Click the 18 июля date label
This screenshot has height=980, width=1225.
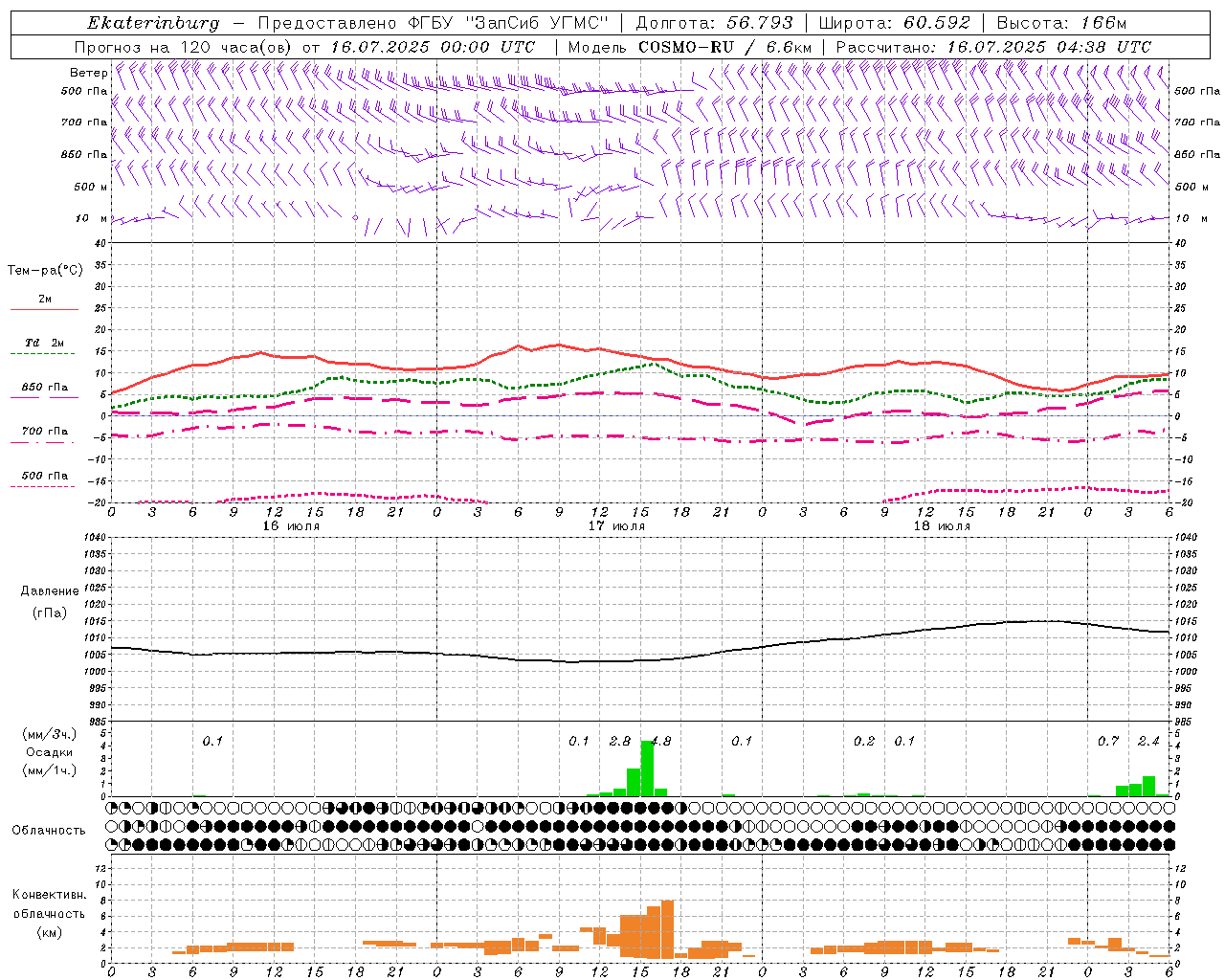click(942, 526)
